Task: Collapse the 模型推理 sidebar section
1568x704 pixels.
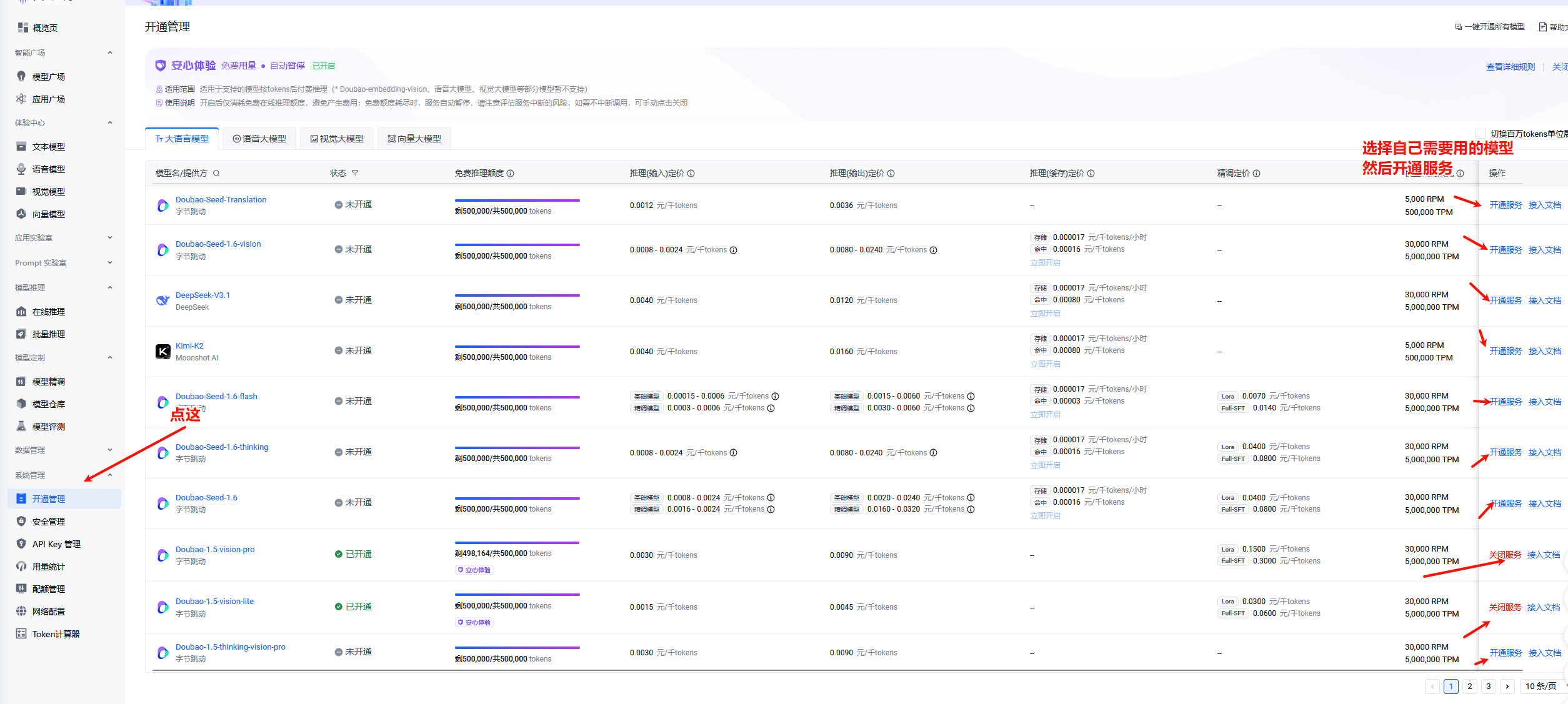Action: tap(110, 288)
